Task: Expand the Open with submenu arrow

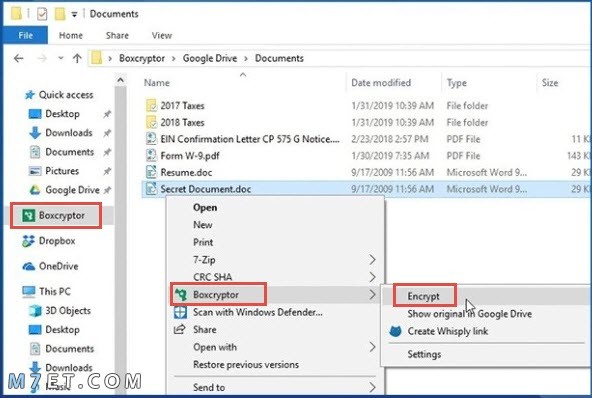Action: tap(372, 347)
